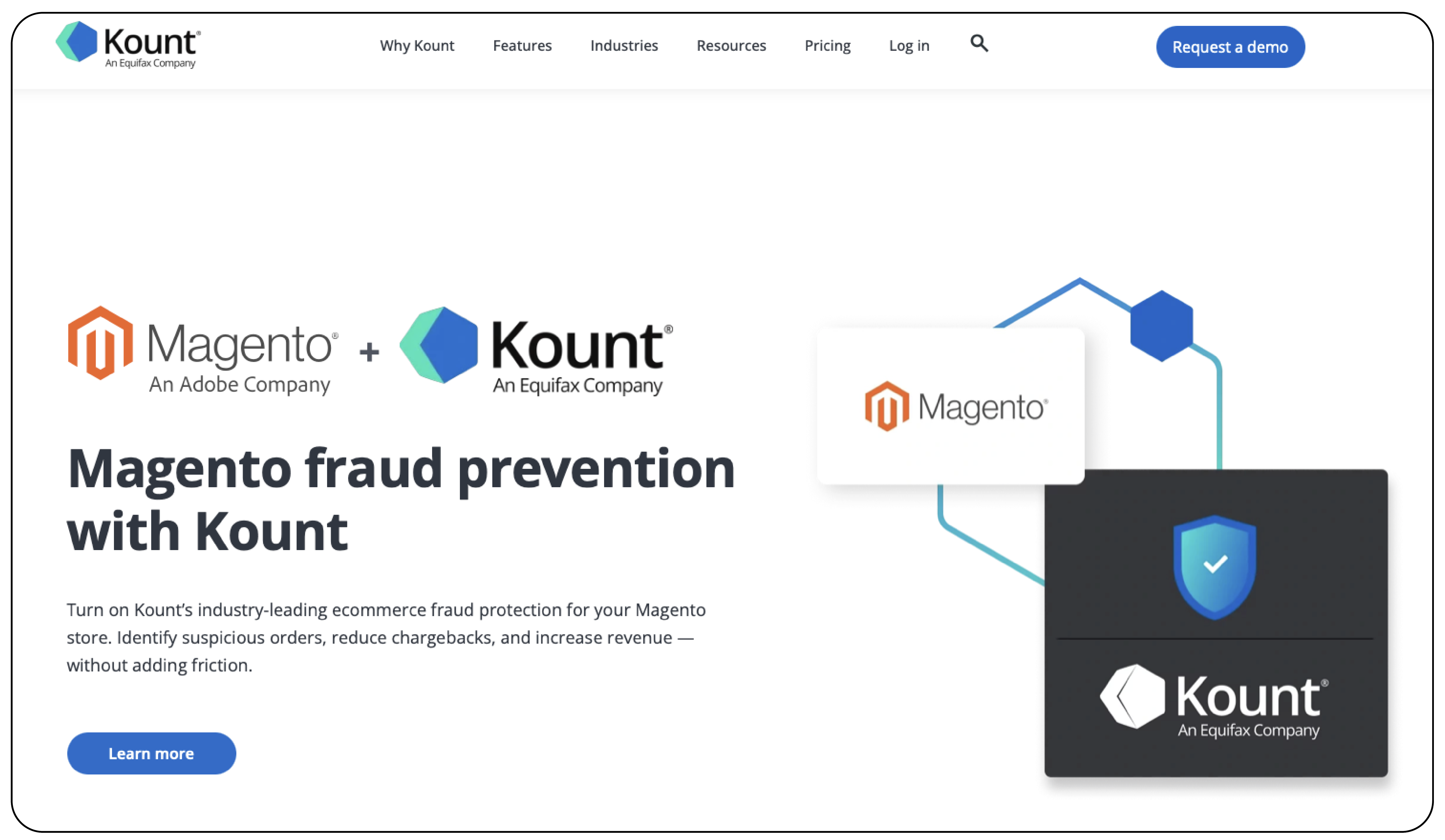The image size is (1445, 840).
Task: Click the Log in button
Action: coord(908,45)
